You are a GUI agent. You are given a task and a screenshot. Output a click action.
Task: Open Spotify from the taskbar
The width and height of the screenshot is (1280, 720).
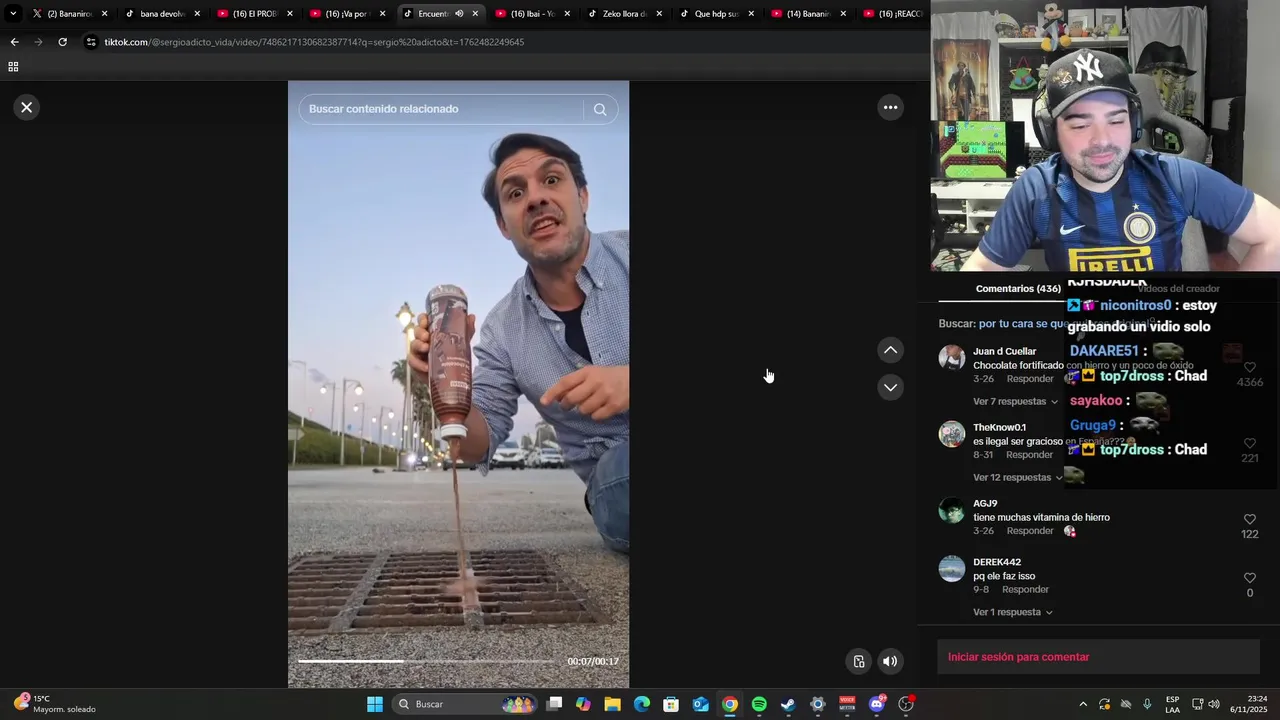(x=759, y=704)
